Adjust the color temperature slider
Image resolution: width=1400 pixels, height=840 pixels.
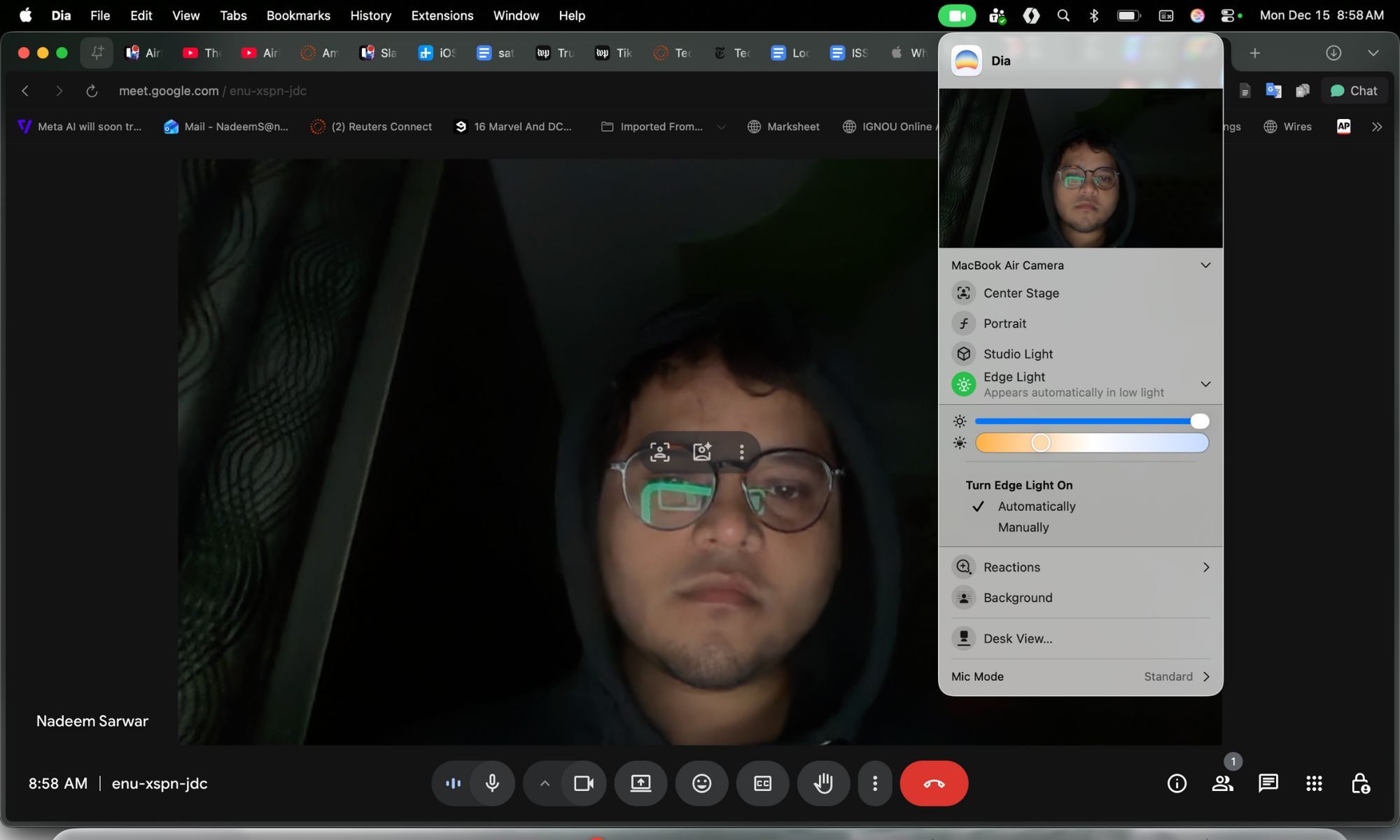[x=1041, y=442]
